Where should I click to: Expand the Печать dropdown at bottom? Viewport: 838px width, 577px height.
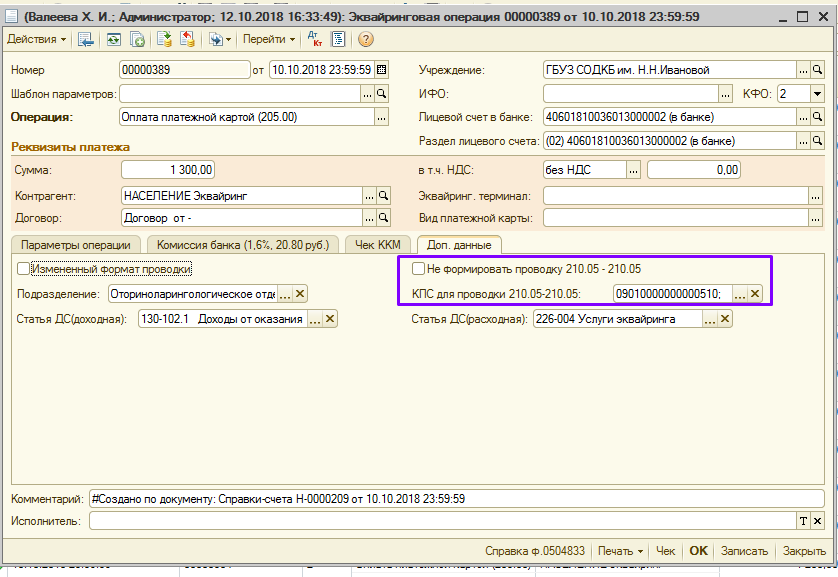click(620, 551)
